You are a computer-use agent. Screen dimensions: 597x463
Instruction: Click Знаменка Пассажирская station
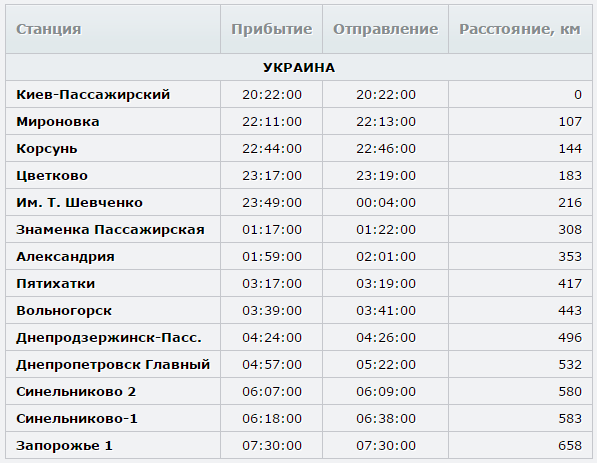(110, 230)
